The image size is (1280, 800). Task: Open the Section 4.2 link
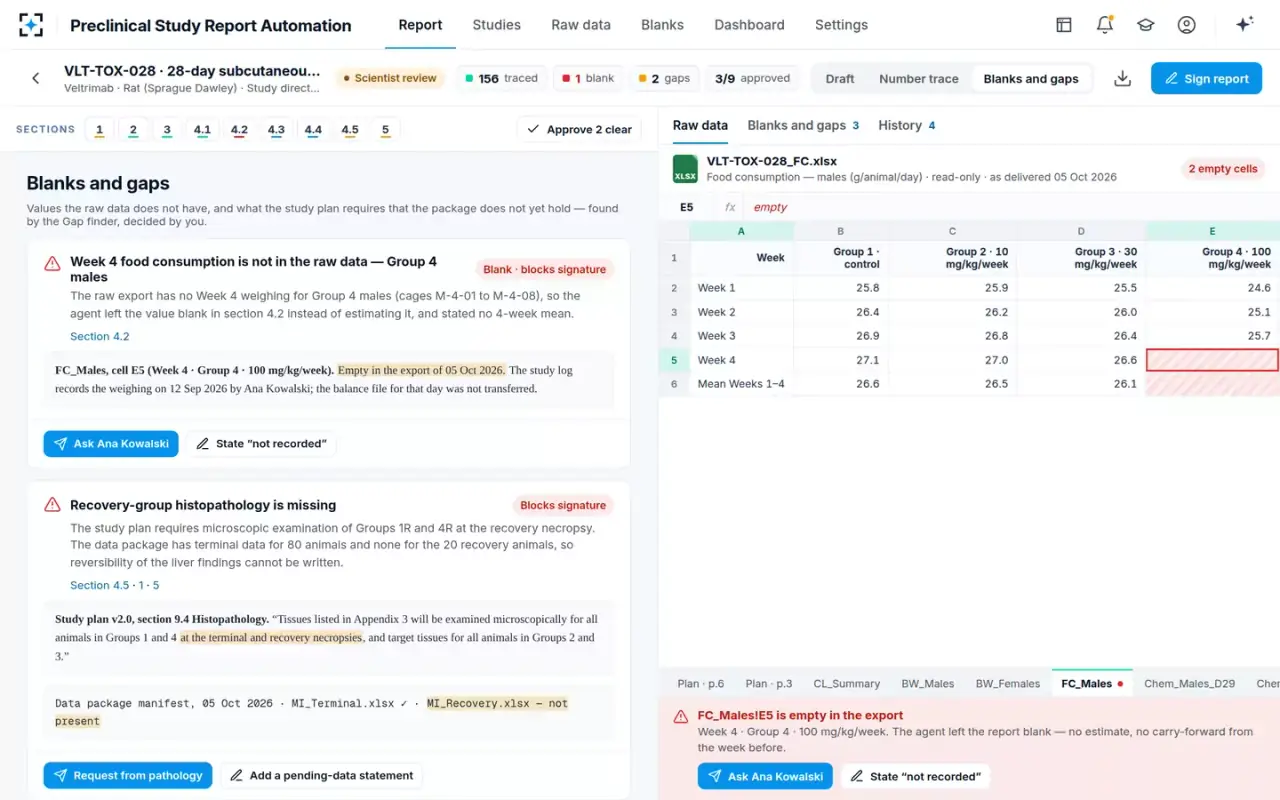tap(100, 337)
